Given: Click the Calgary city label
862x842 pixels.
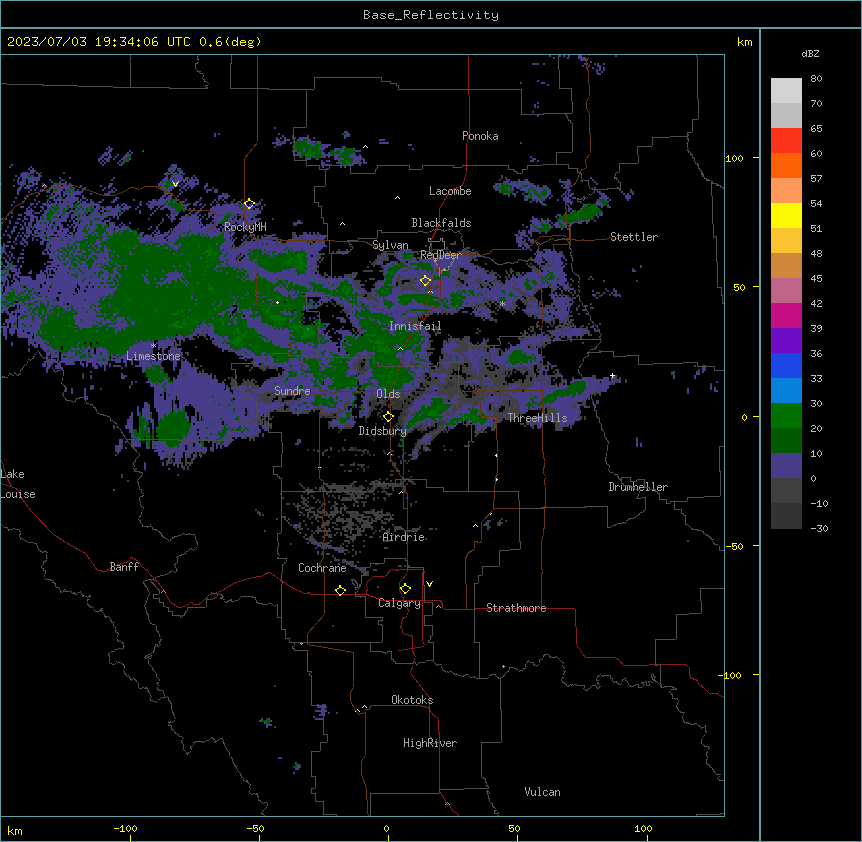Looking at the screenshot, I should pos(399,603).
